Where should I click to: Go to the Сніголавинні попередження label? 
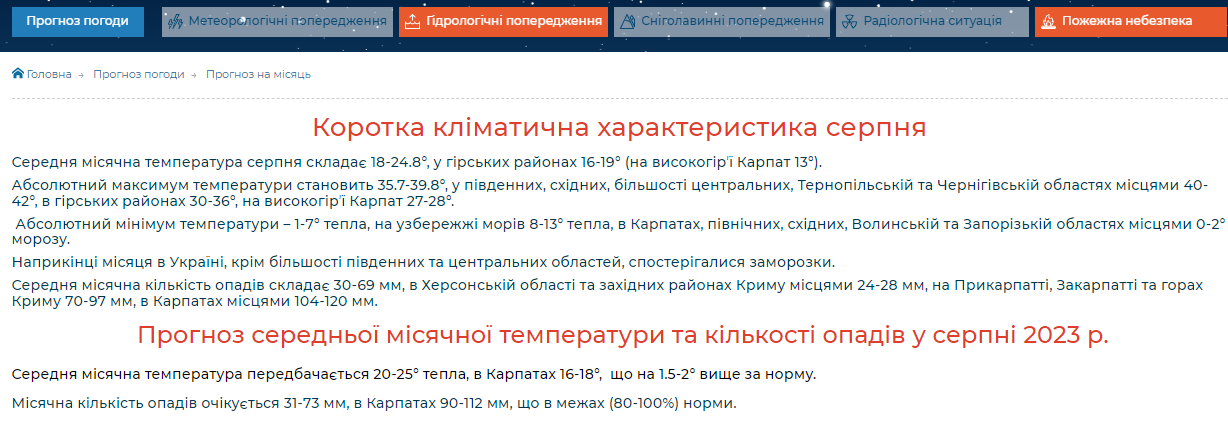point(732,21)
